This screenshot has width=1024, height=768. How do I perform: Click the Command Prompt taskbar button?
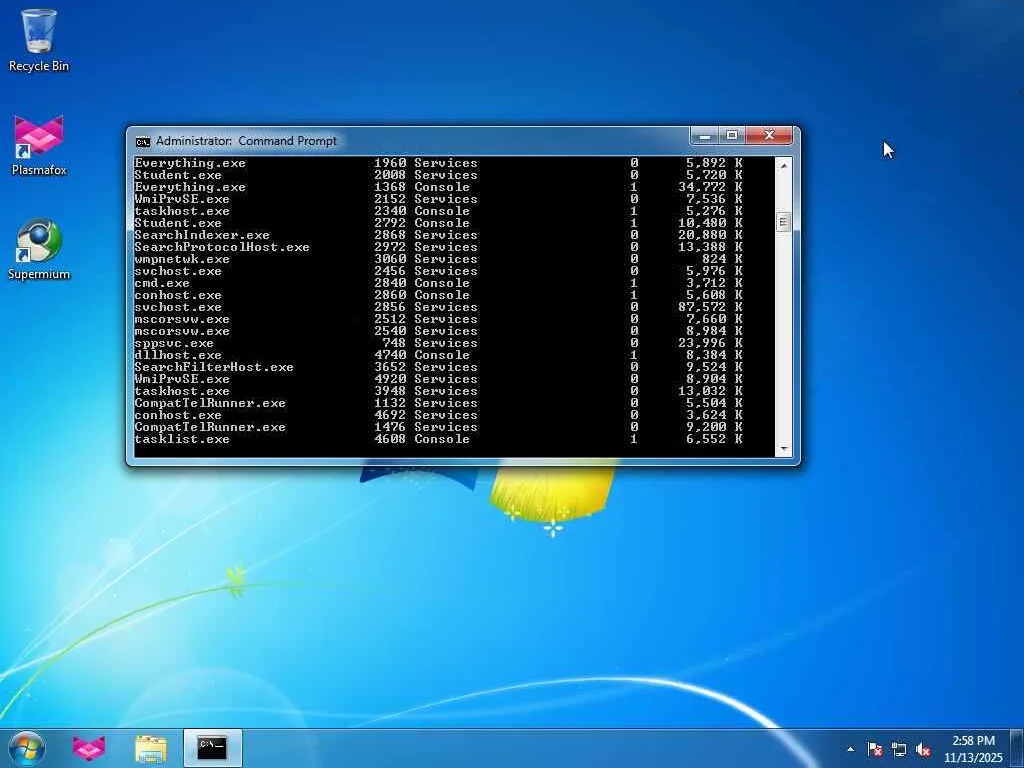pyautogui.click(x=212, y=748)
